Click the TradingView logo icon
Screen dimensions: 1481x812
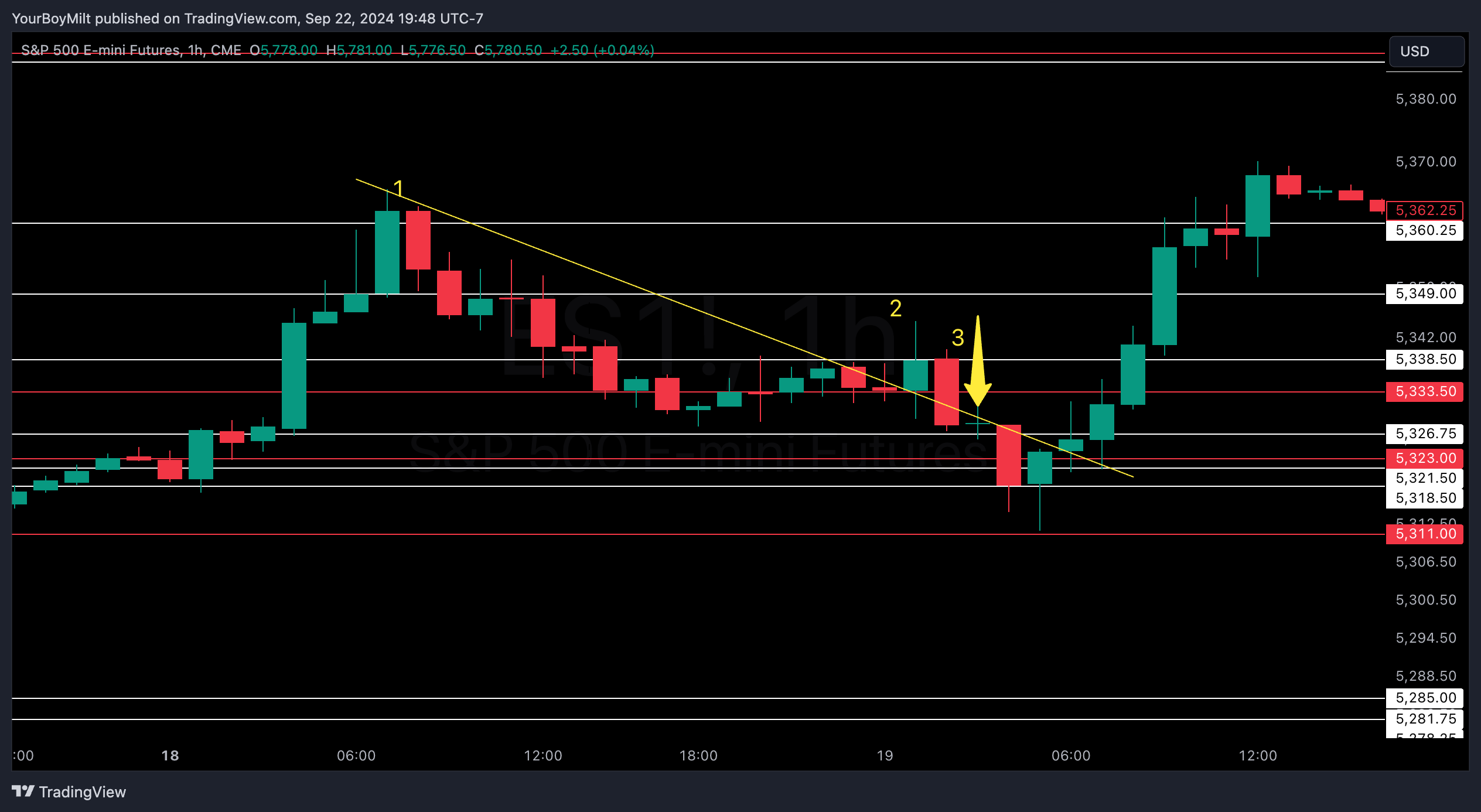[23, 791]
